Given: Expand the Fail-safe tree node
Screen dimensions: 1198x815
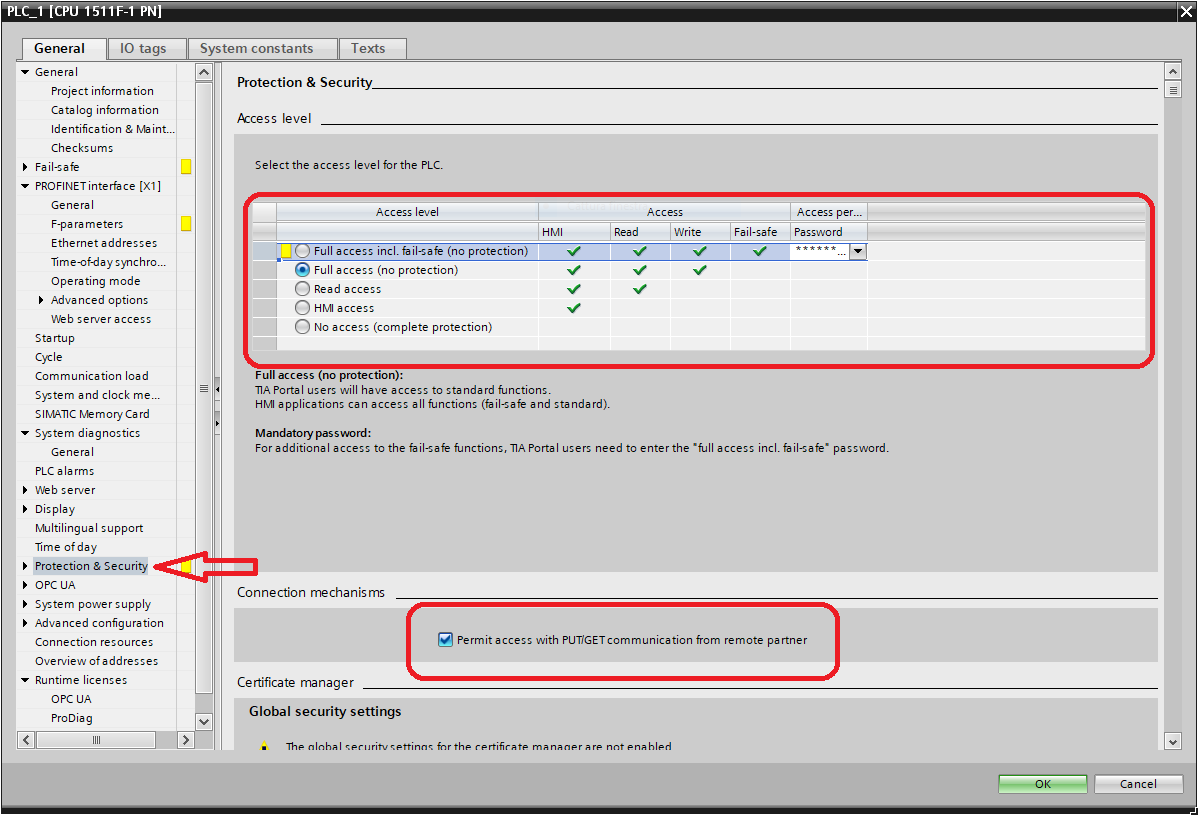Looking at the screenshot, I should click(25, 167).
